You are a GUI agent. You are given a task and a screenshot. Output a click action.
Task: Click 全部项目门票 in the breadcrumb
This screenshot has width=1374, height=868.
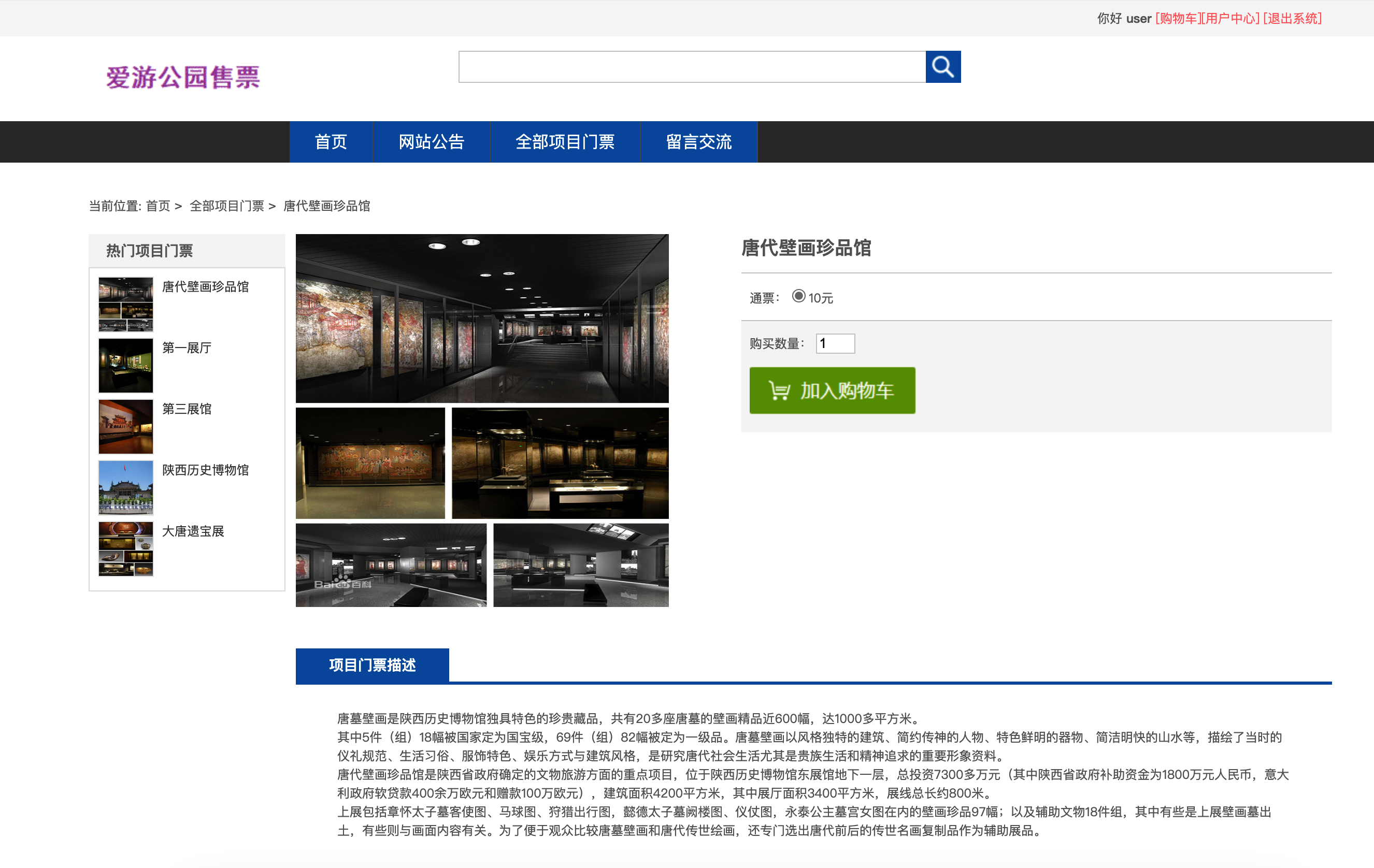click(x=226, y=206)
